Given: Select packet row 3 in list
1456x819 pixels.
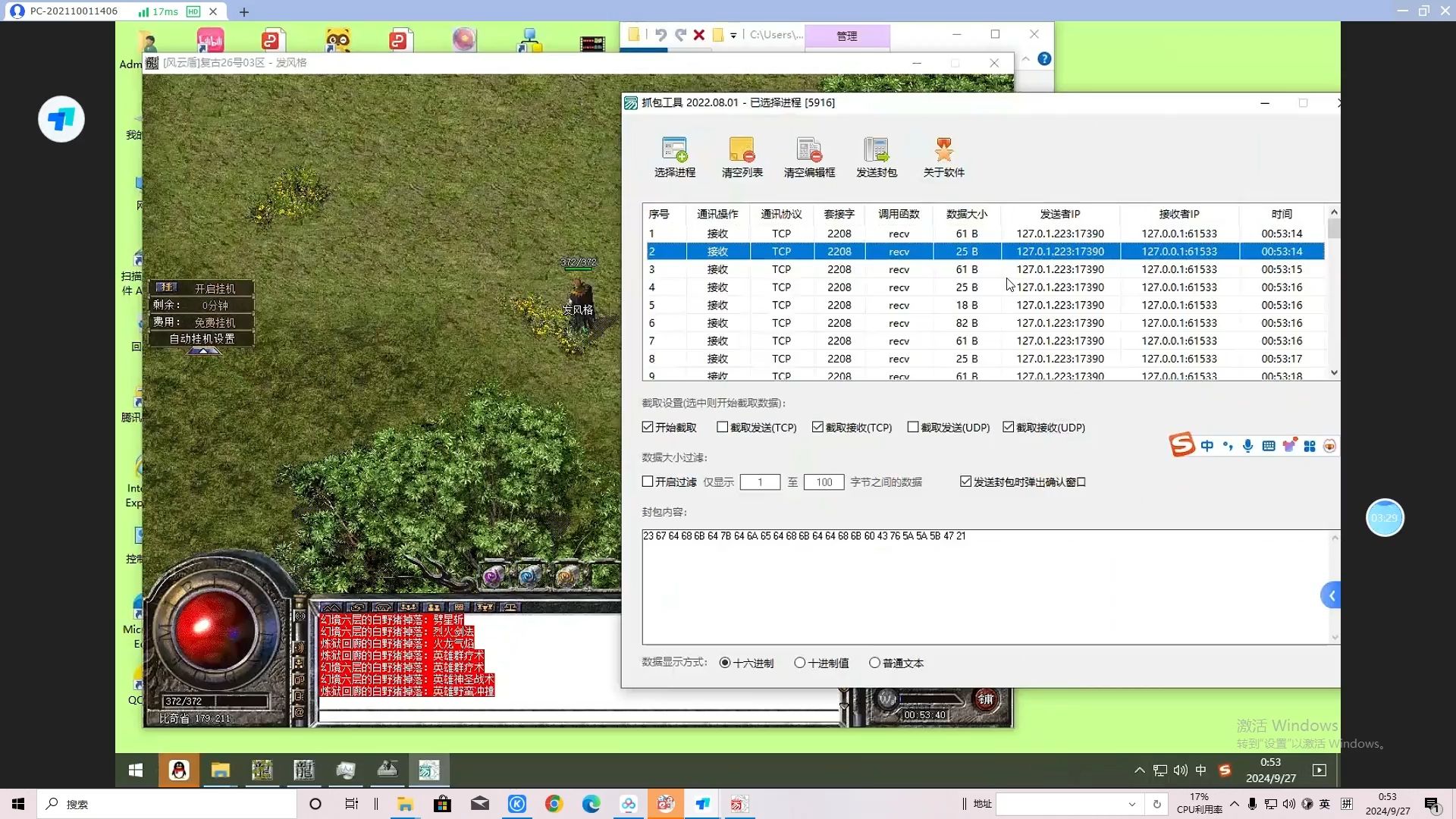Looking at the screenshot, I should click(x=985, y=269).
